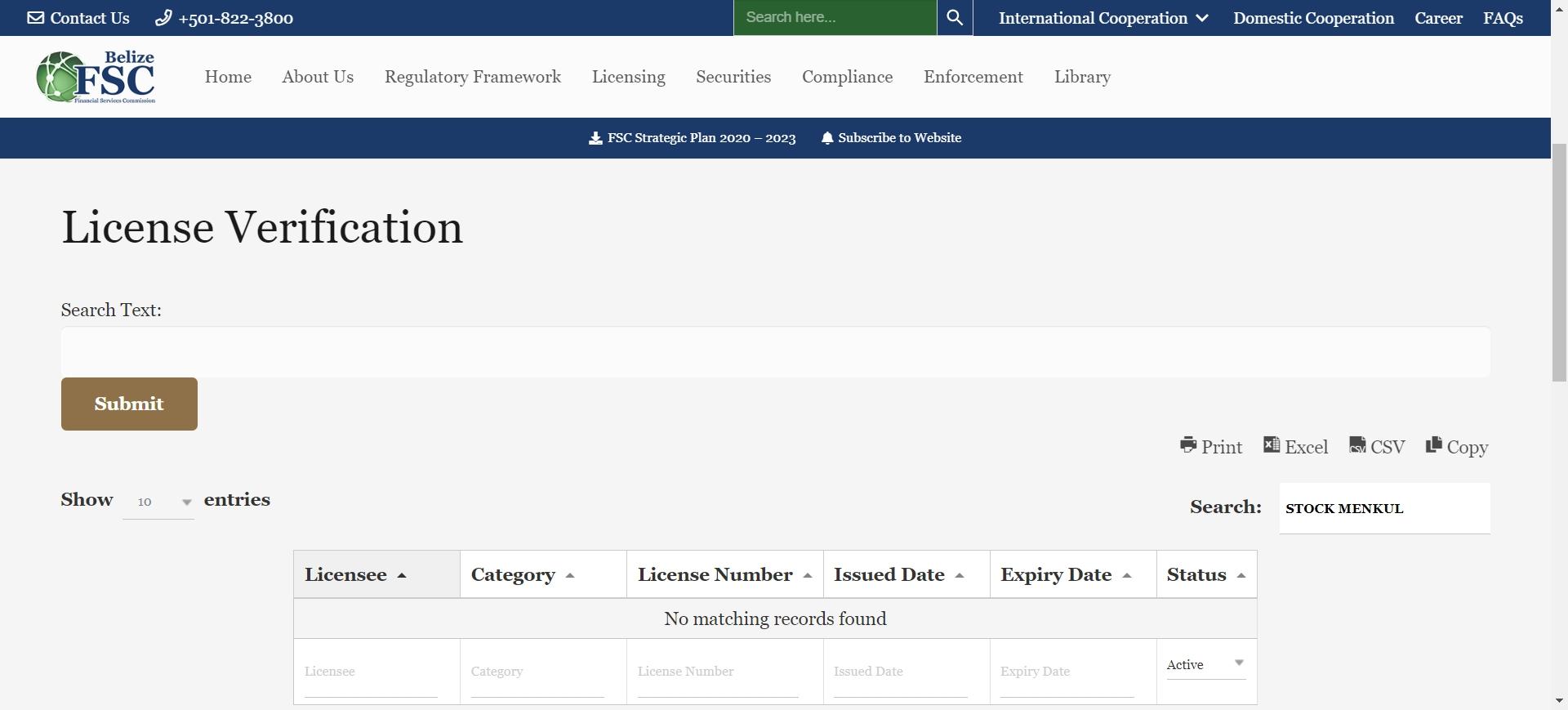Click the magnifier search button in top bar
The image size is (1568, 710).
[955, 18]
